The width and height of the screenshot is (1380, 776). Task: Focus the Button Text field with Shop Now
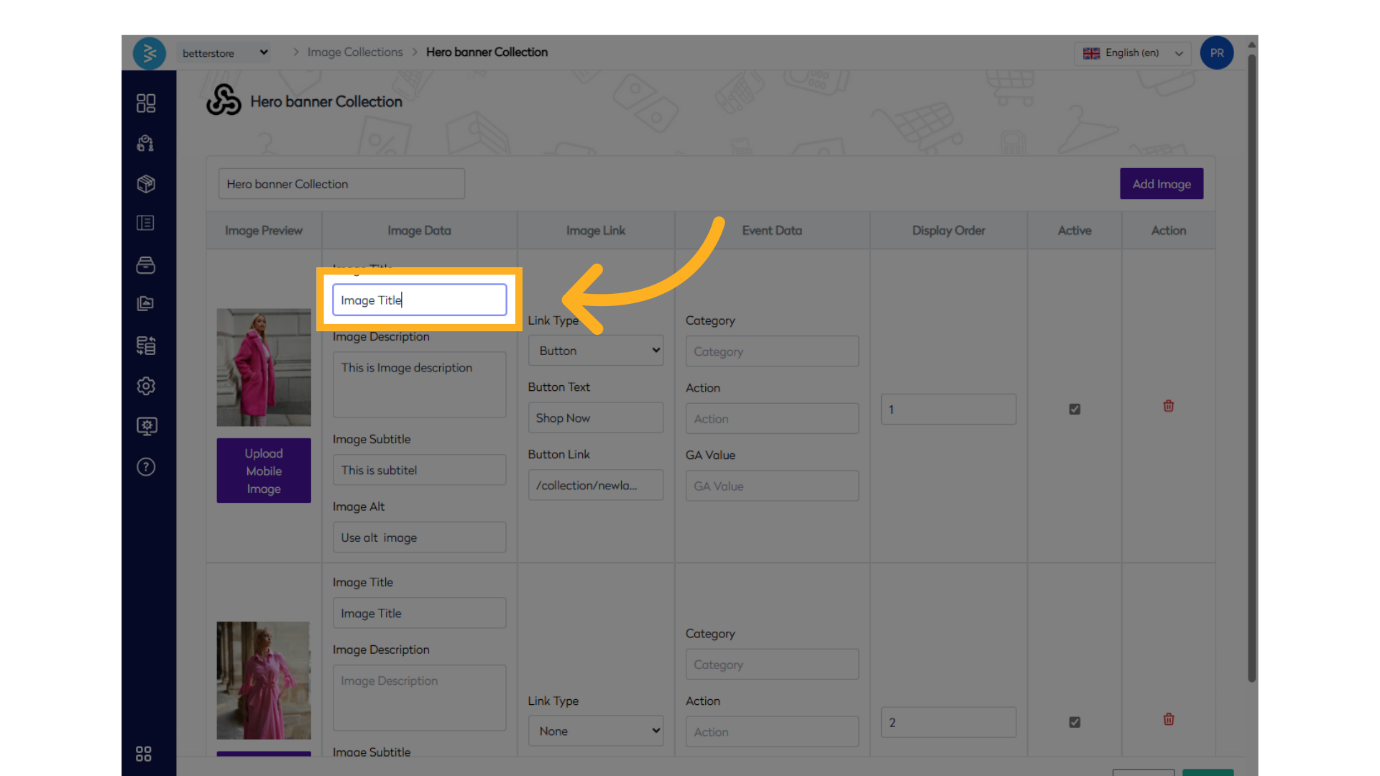(x=596, y=418)
